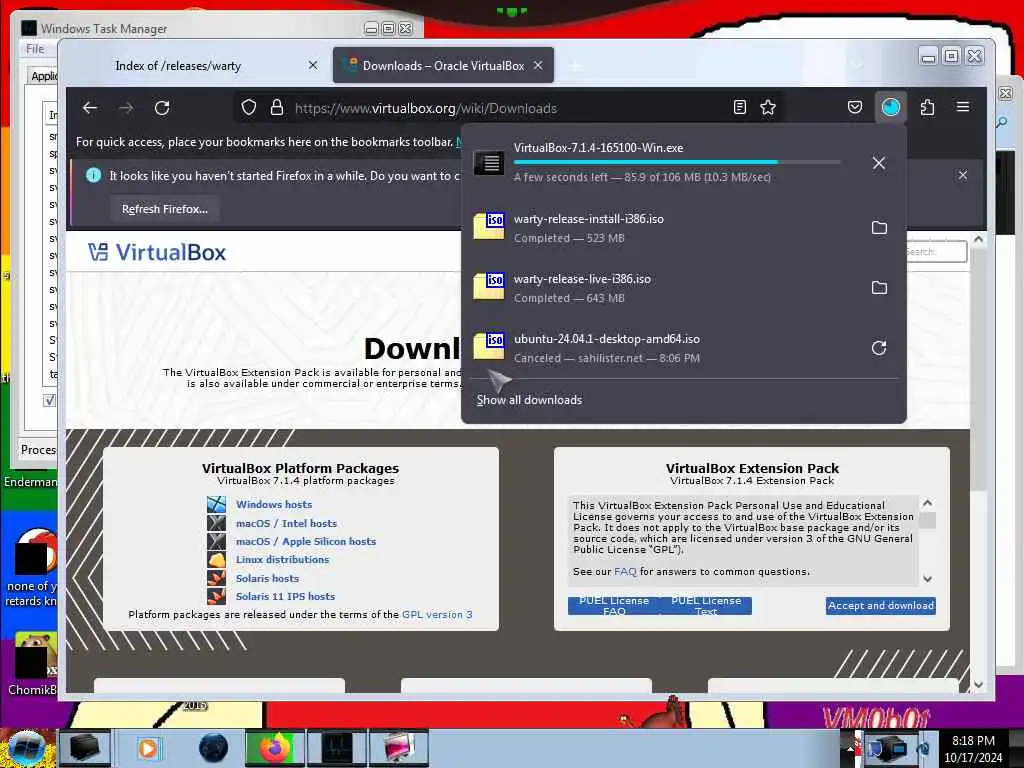Open tracking protection shield icon
The height and width of the screenshot is (768, 1024).
249,108
